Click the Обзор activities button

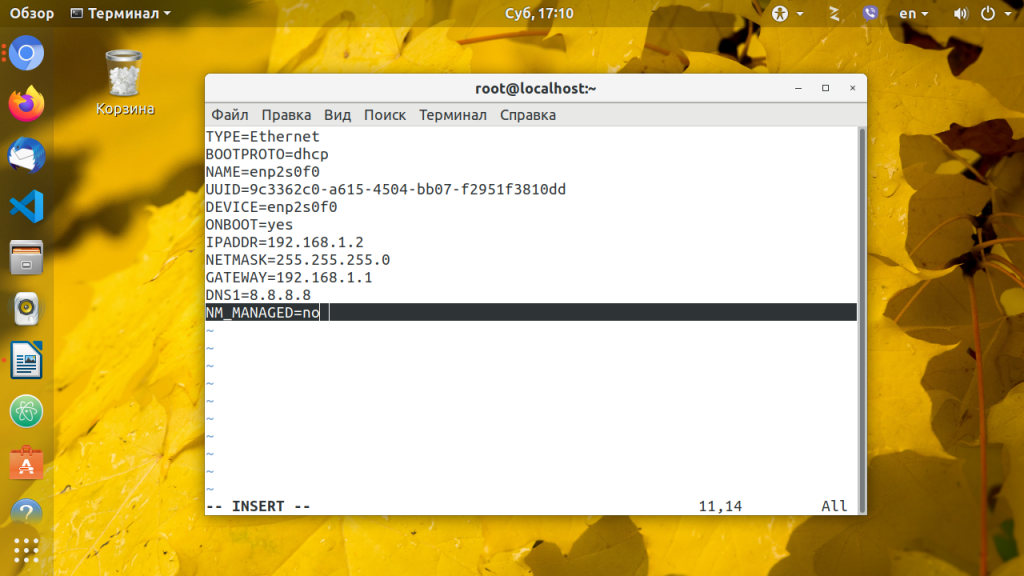(31, 13)
